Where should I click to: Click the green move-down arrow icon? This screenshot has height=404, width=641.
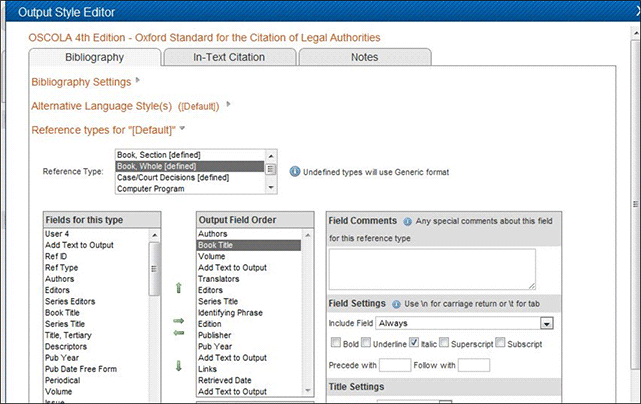click(179, 366)
